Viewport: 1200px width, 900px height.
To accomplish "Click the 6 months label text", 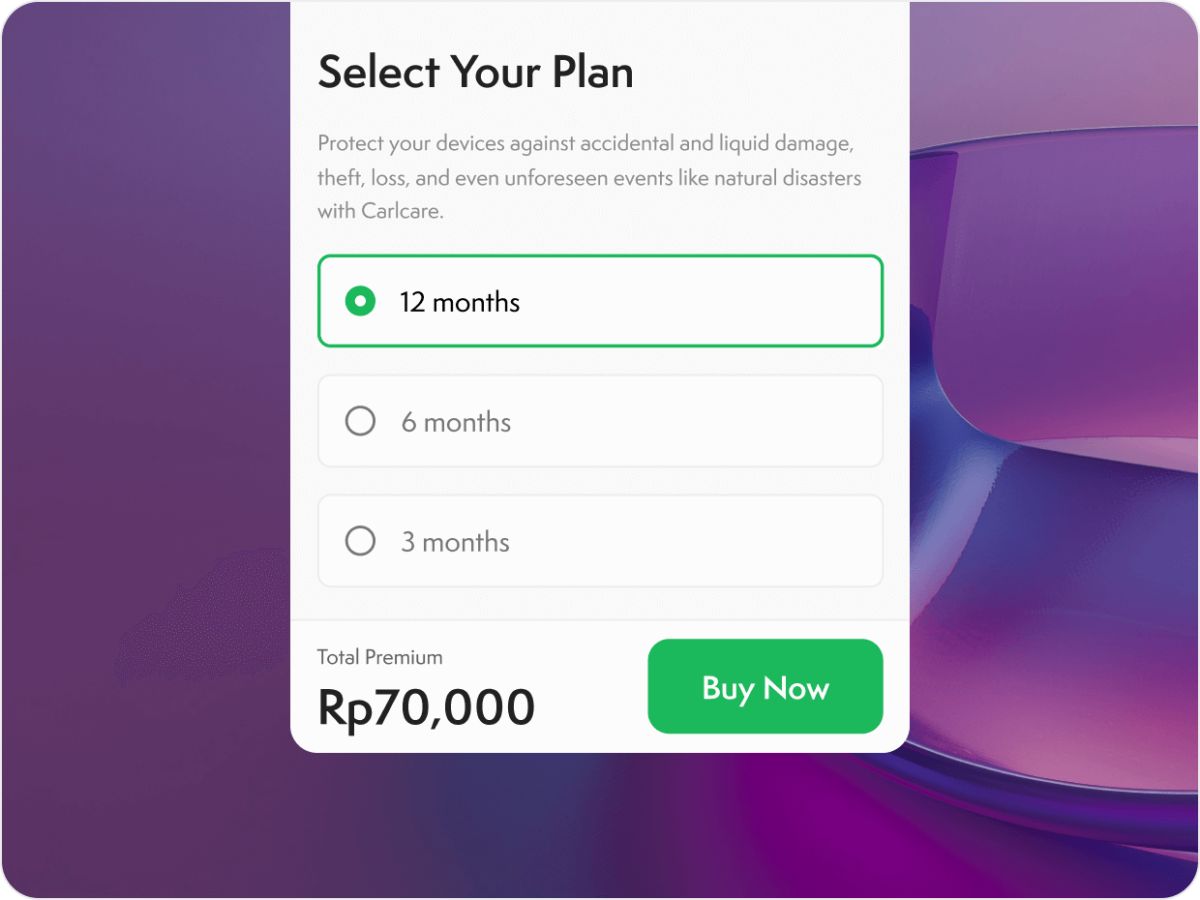I will pyautogui.click(x=456, y=421).
